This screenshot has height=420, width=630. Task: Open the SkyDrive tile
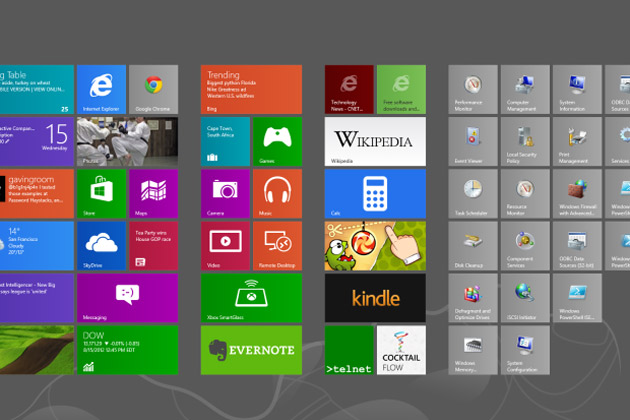click(x=101, y=245)
